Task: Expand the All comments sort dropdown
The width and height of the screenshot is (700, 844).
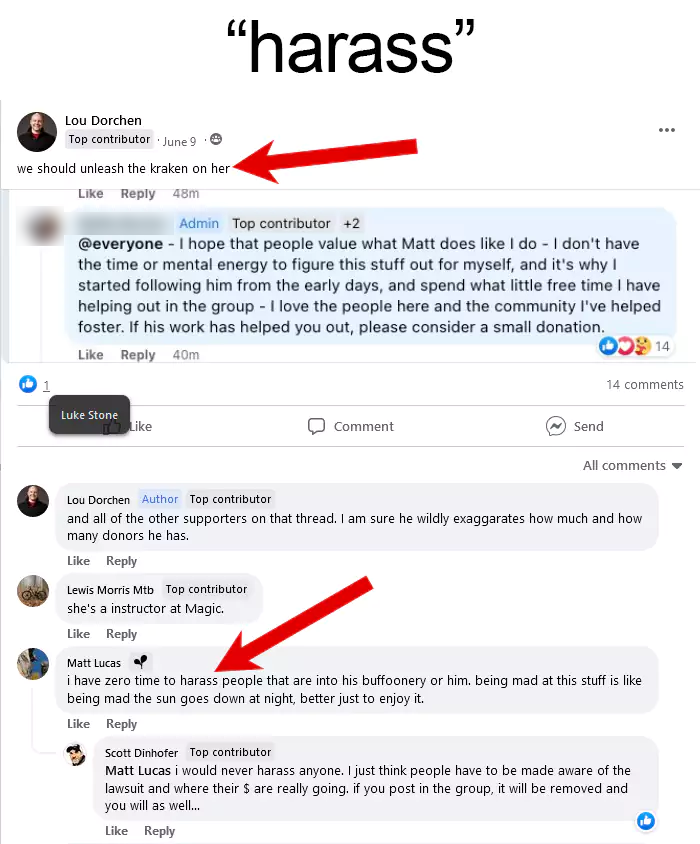Action: (632, 466)
